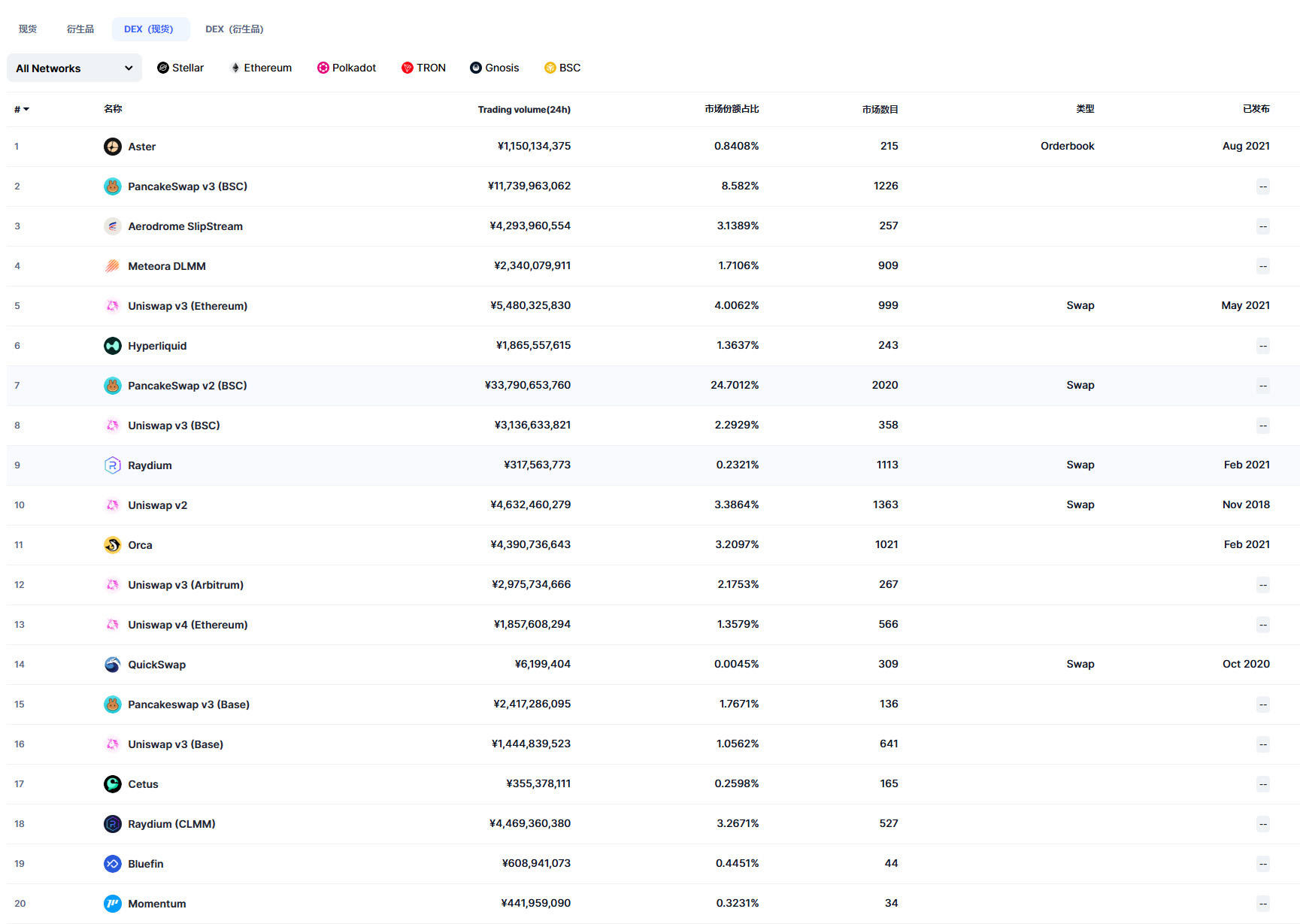
Task: Open the Momentum exchange name link
Action: (157, 904)
